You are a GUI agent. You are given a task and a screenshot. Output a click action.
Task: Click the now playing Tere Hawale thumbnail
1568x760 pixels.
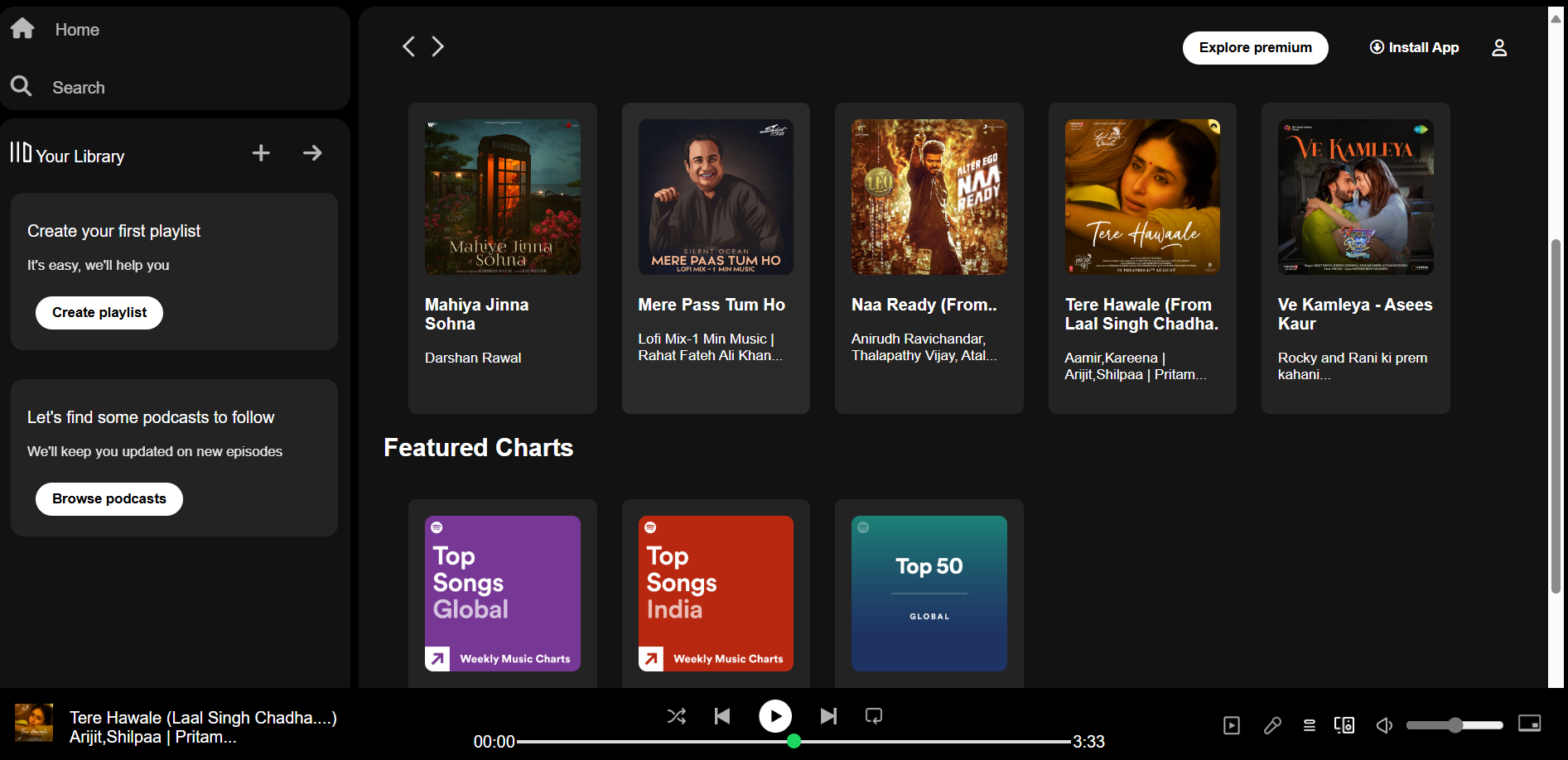[x=34, y=723]
